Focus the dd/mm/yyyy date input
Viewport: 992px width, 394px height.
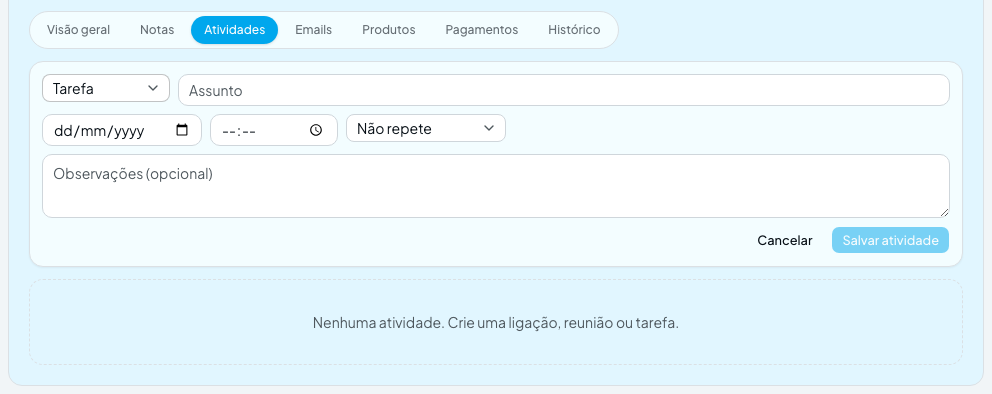click(x=121, y=130)
